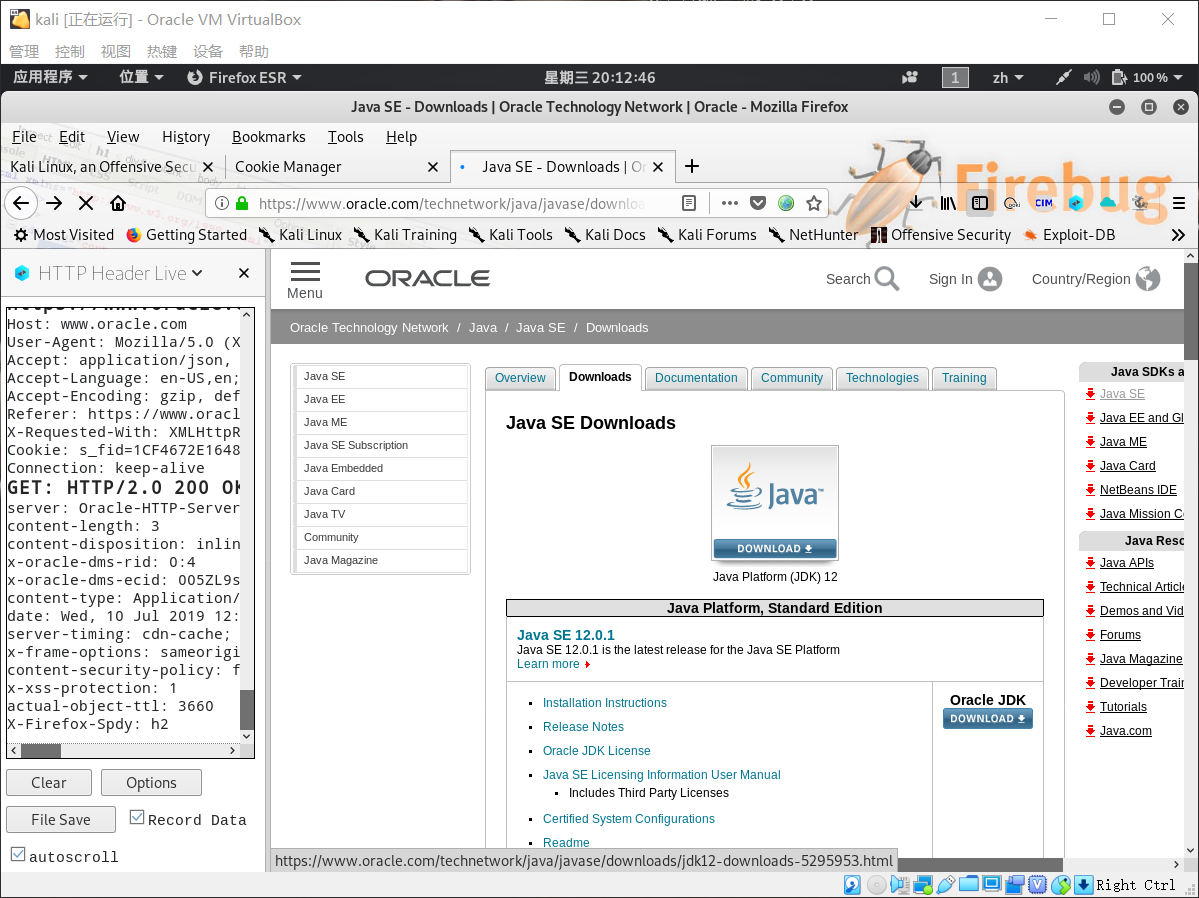Click the File Save button
1199x898 pixels.
click(x=61, y=819)
